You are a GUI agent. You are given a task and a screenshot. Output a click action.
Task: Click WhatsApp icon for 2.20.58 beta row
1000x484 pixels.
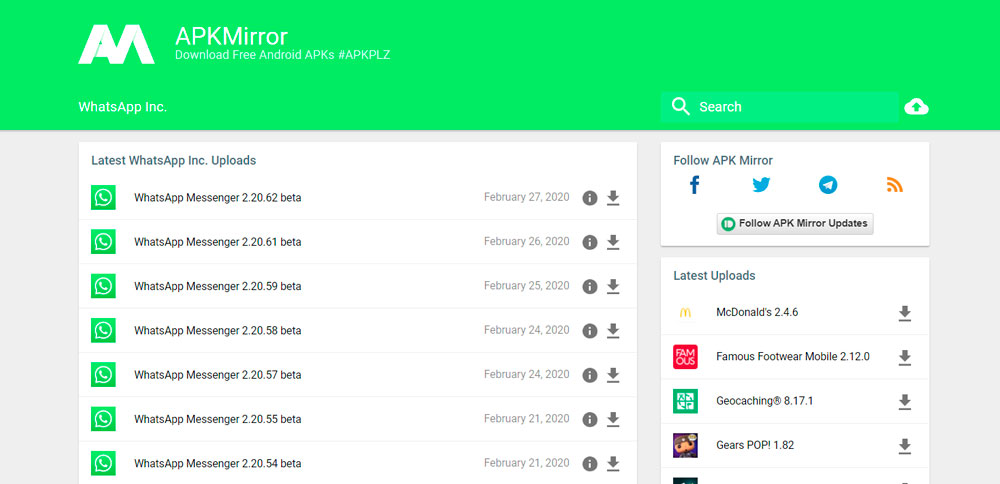click(x=103, y=330)
